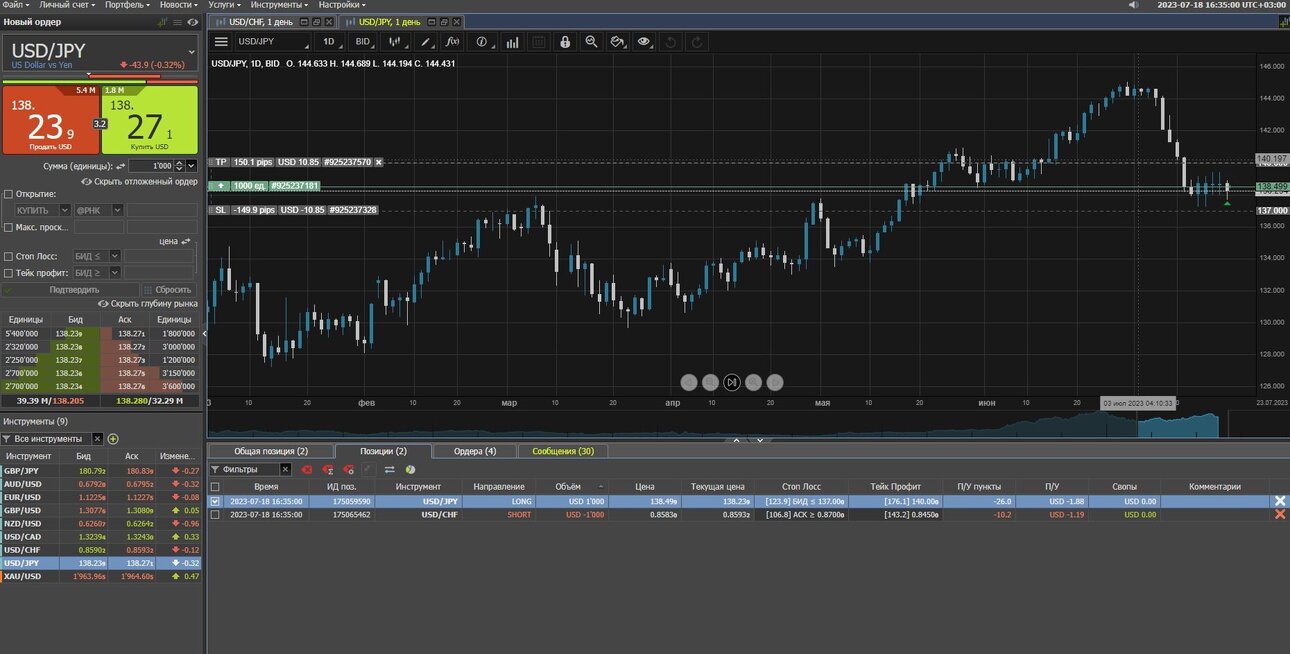This screenshot has height=654, width=1290.
Task: Open the chart hamburger menu
Action: pos(221,42)
